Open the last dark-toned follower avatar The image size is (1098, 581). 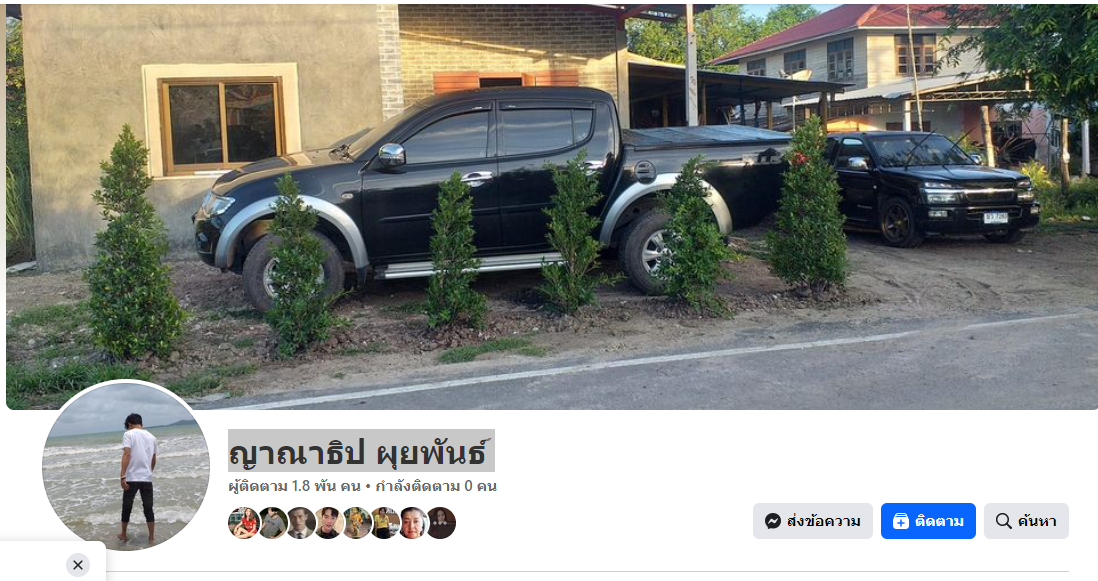pyautogui.click(x=441, y=523)
